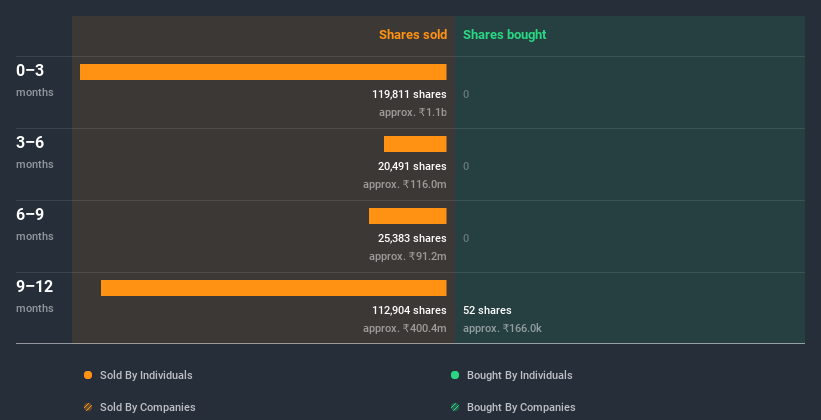821x420 pixels.
Task: Click the 9–12 months orange sold bar
Action: pyautogui.click(x=273, y=288)
